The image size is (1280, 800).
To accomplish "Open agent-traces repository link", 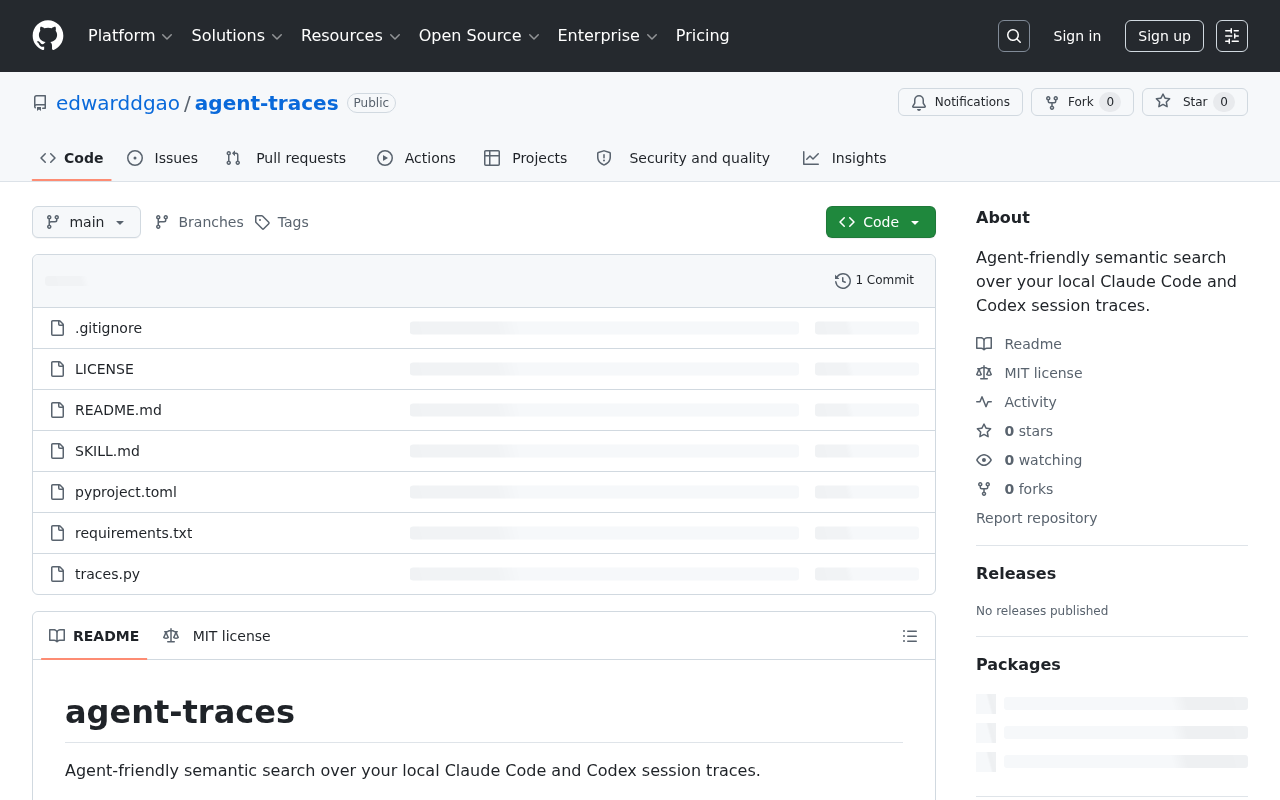I will click(x=267, y=103).
